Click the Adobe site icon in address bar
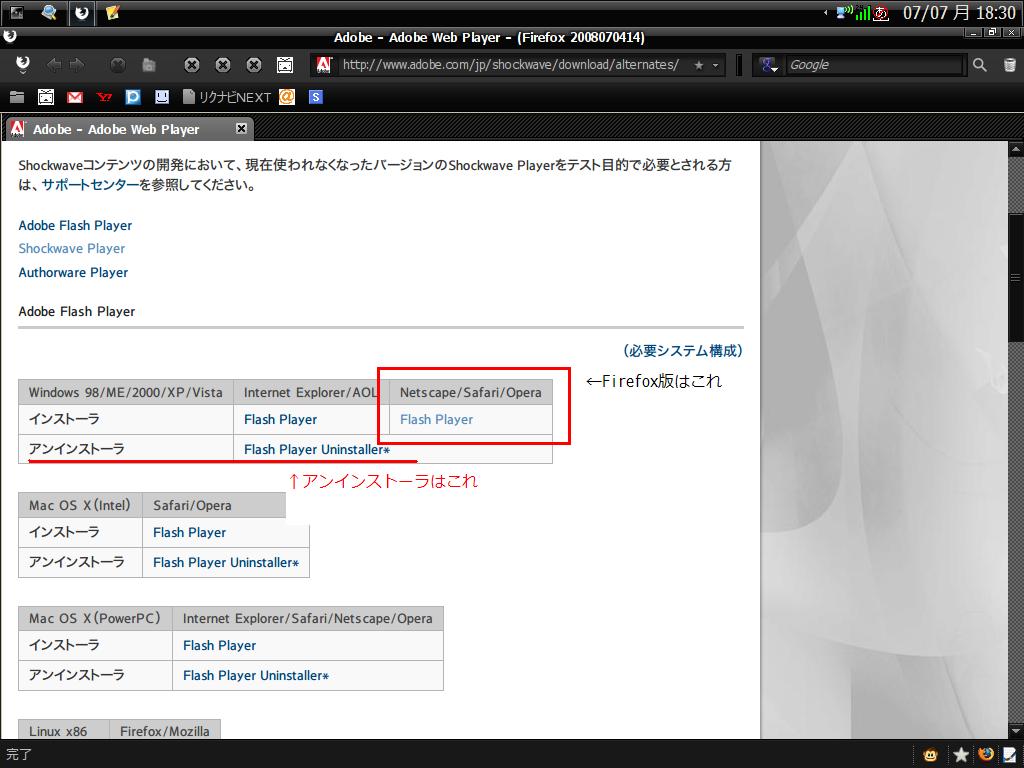The image size is (1024, 768). coord(324,65)
